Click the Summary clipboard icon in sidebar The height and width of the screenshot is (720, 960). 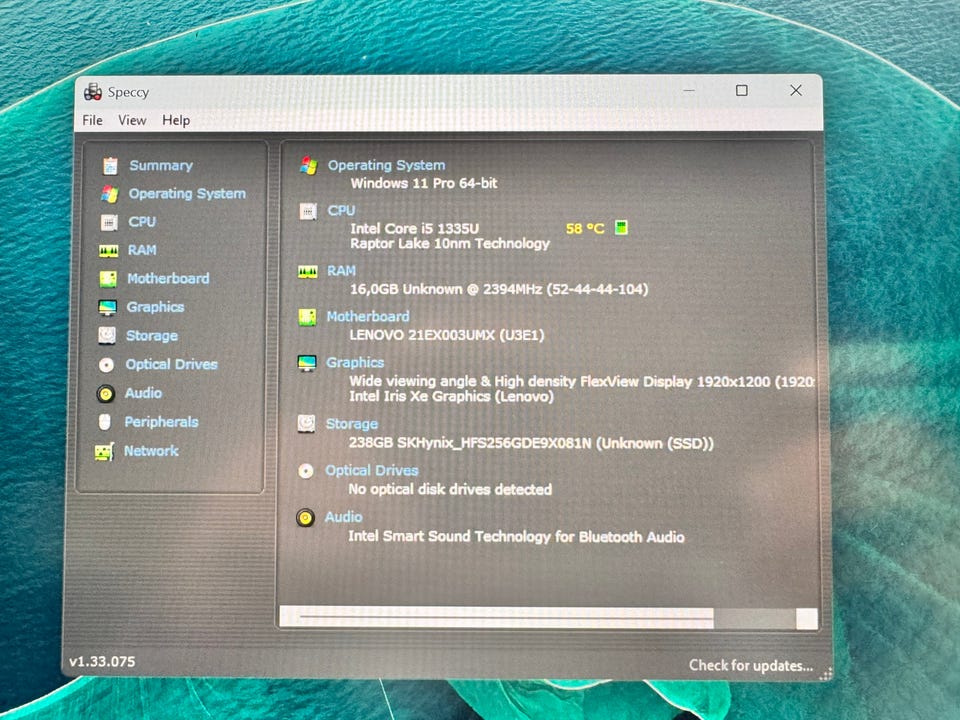(x=110, y=165)
